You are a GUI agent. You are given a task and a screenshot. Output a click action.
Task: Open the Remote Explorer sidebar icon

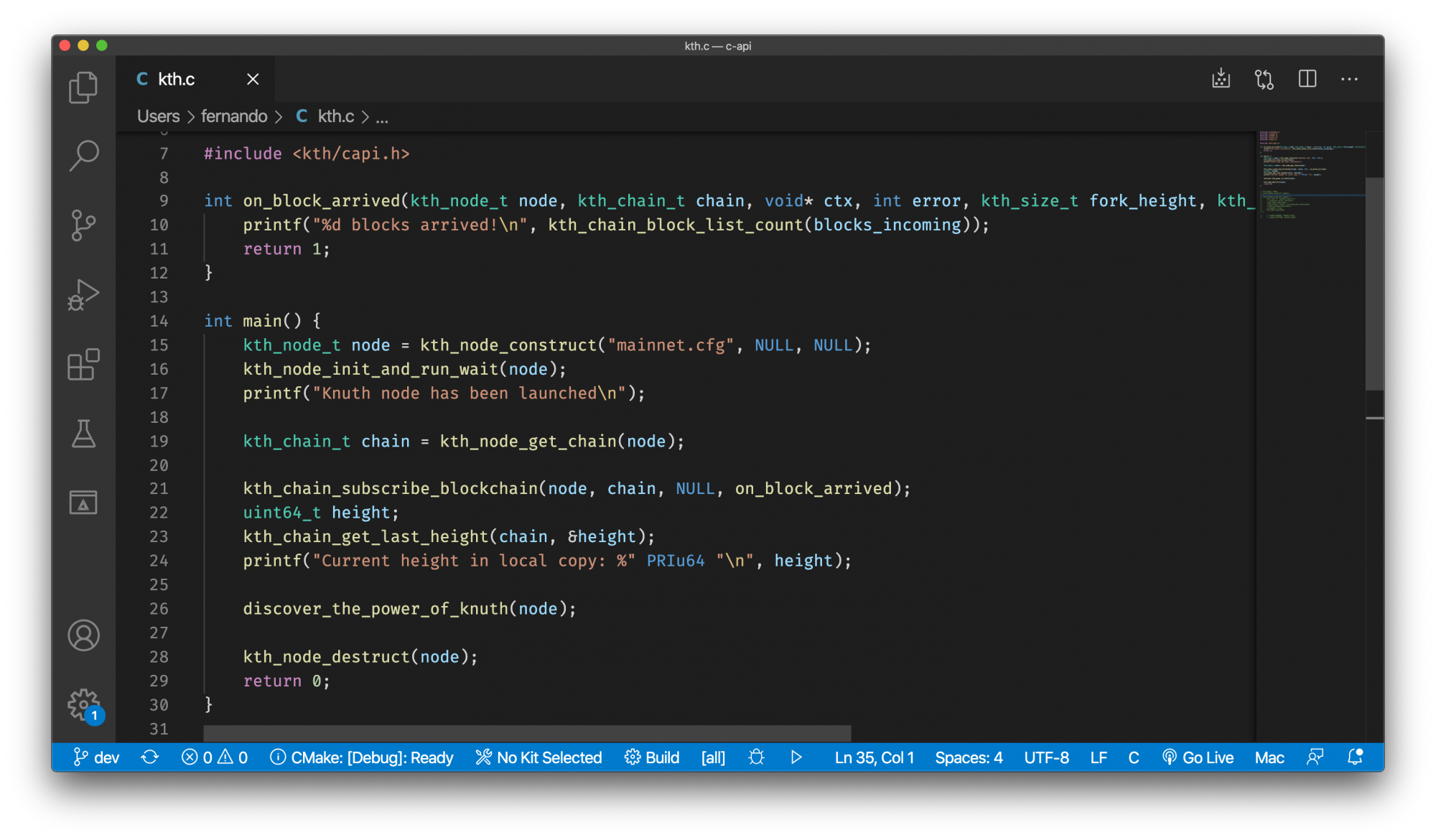coord(83,503)
